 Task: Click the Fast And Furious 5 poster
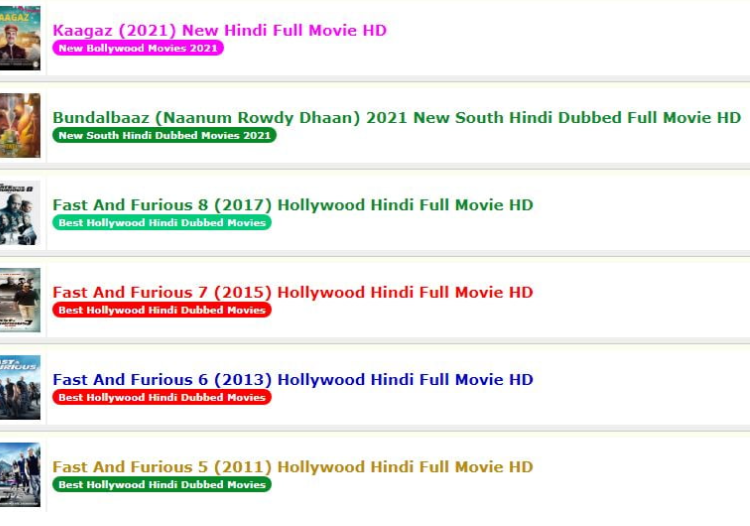tap(20, 475)
